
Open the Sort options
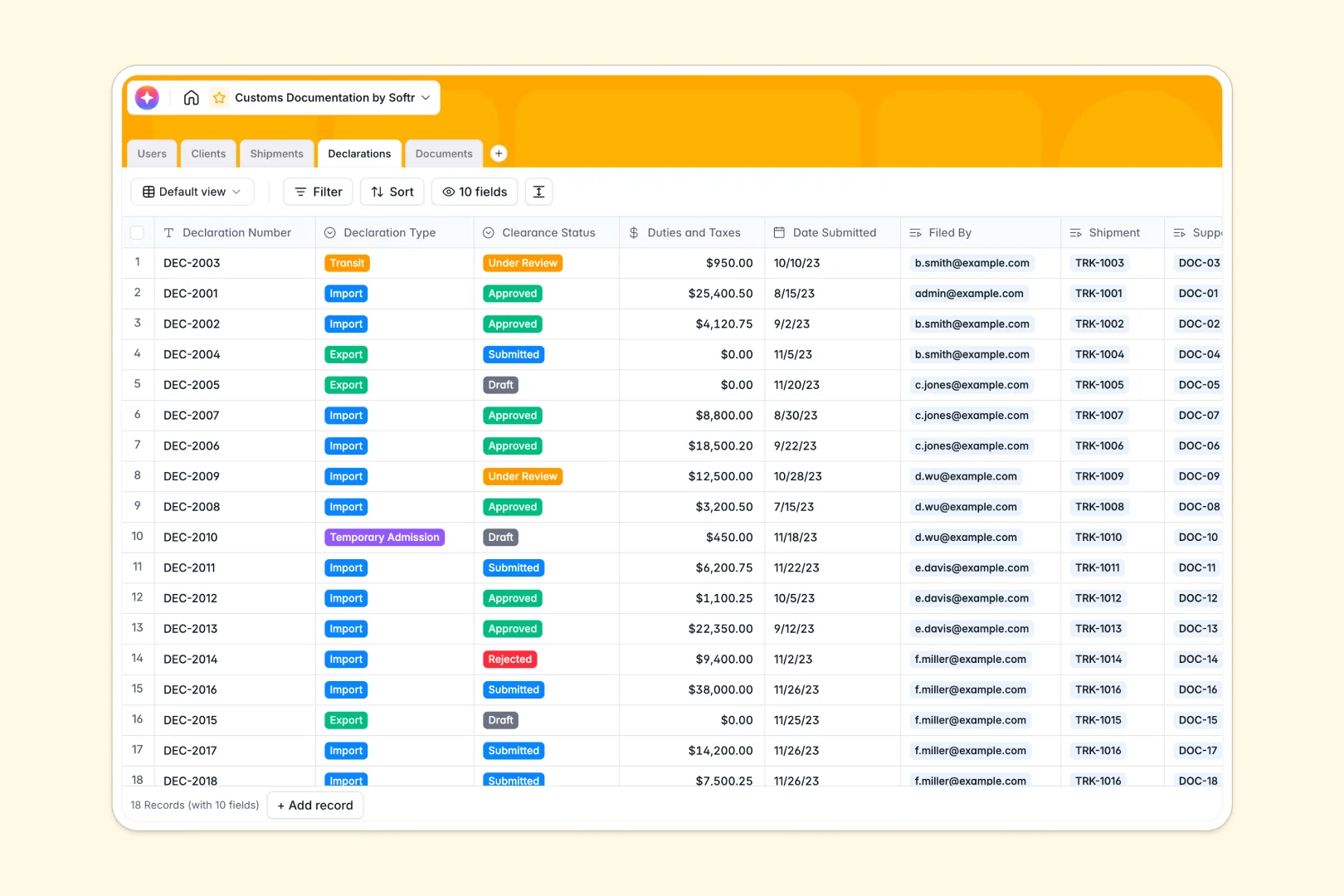click(x=392, y=192)
